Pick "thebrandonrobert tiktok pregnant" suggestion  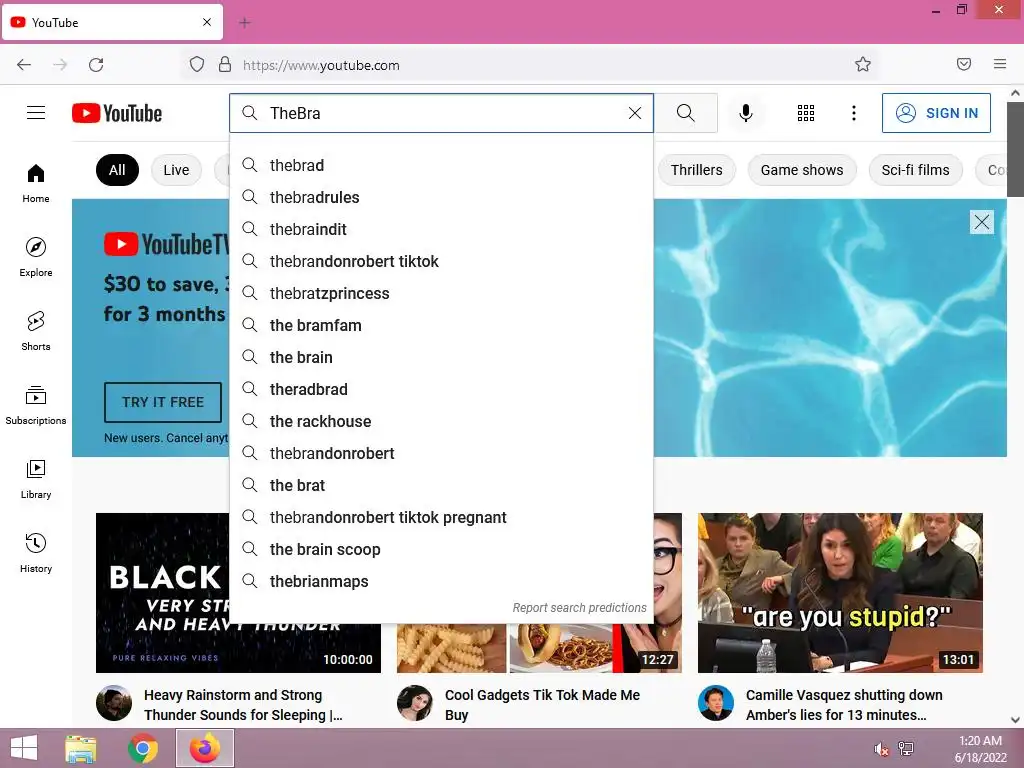click(x=441, y=517)
